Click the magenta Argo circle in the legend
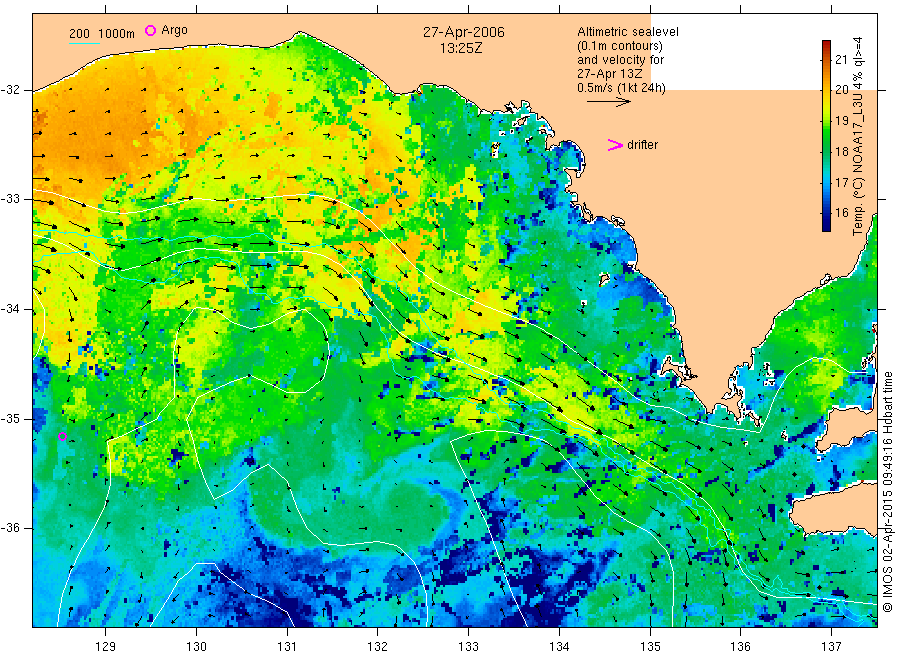Screen dimensions: 900x660 pyautogui.click(x=150, y=30)
